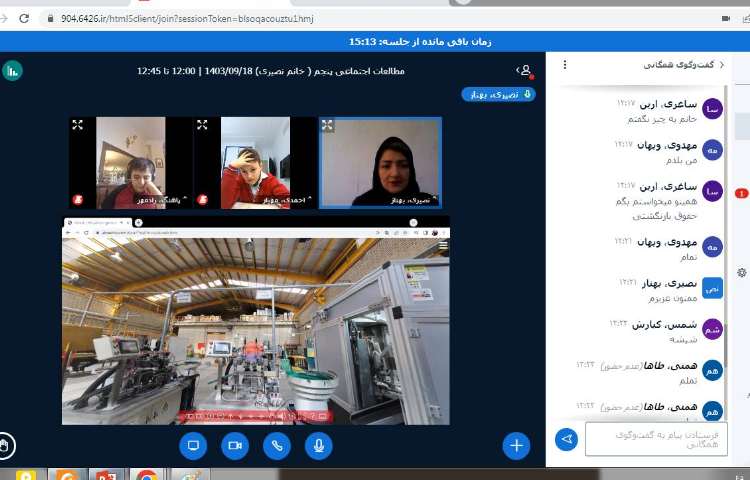750x480 pixels.
Task: Click the green polling stats icon
Action: point(12,71)
